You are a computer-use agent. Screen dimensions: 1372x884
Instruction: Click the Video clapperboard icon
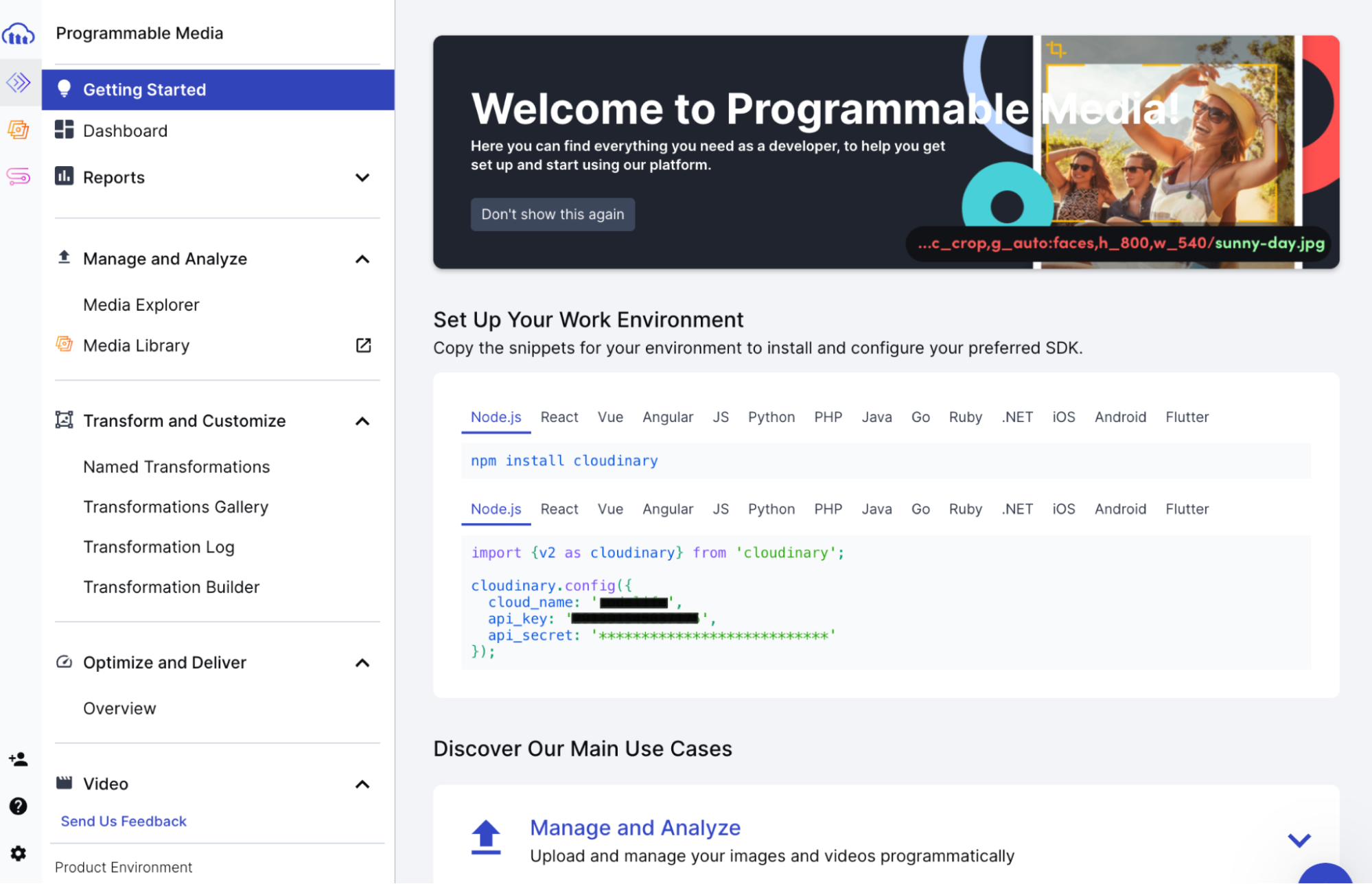(x=64, y=782)
